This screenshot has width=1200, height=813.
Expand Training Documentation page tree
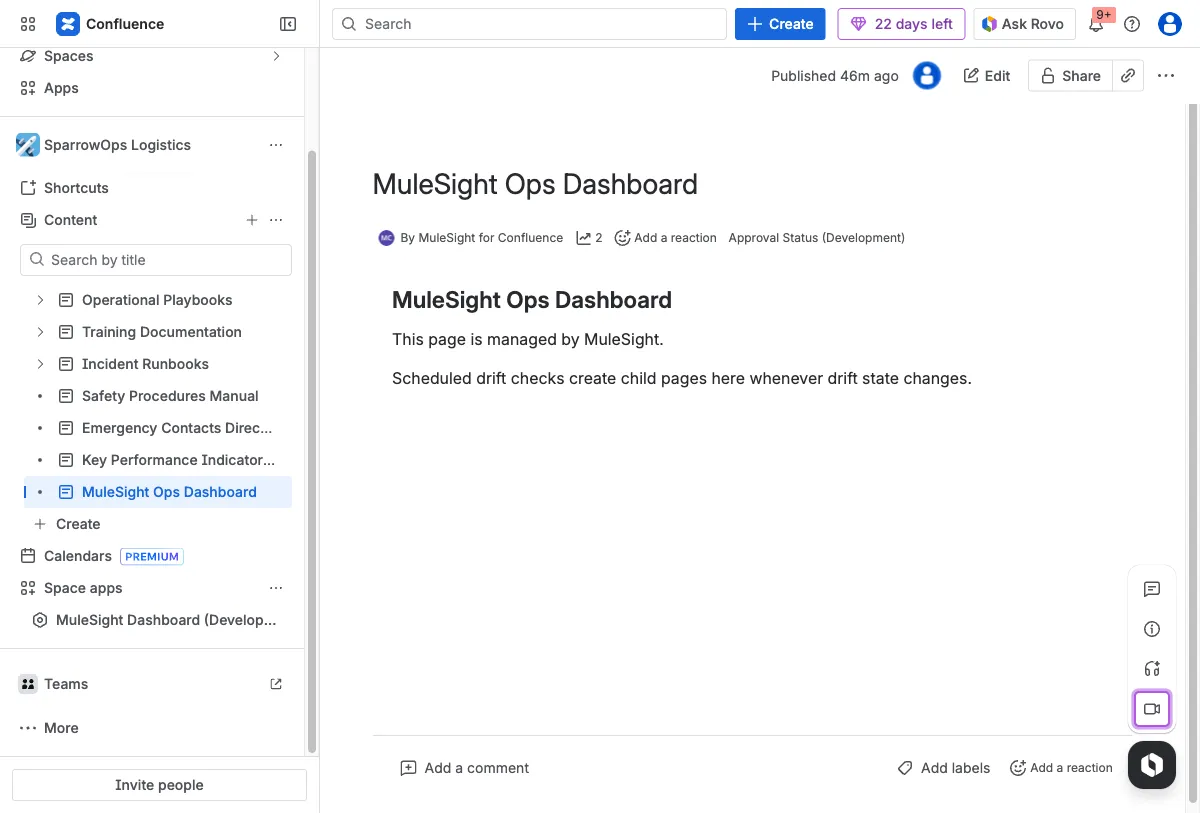(x=40, y=332)
